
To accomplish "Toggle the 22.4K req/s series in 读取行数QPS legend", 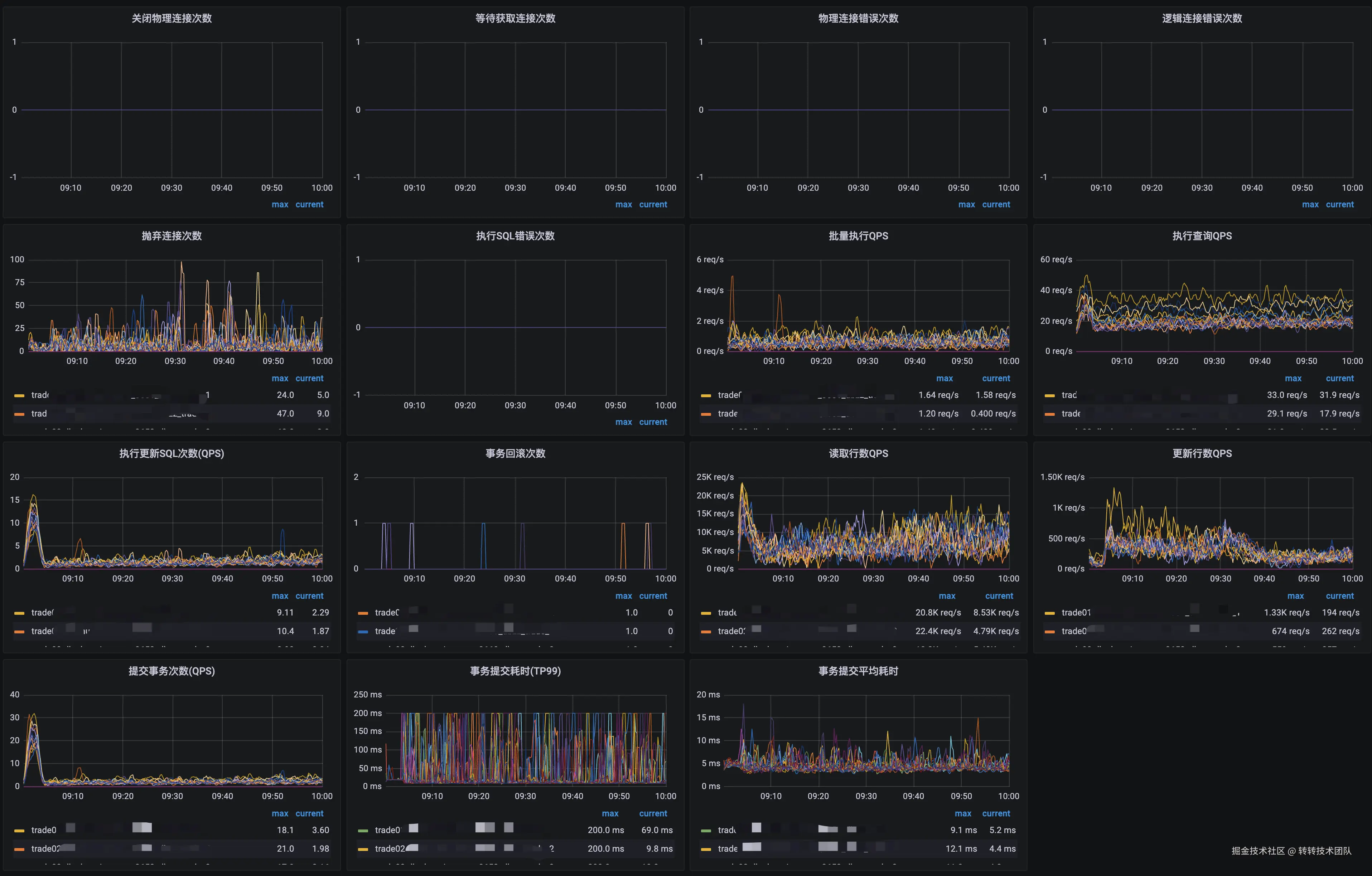I will 731,632.
